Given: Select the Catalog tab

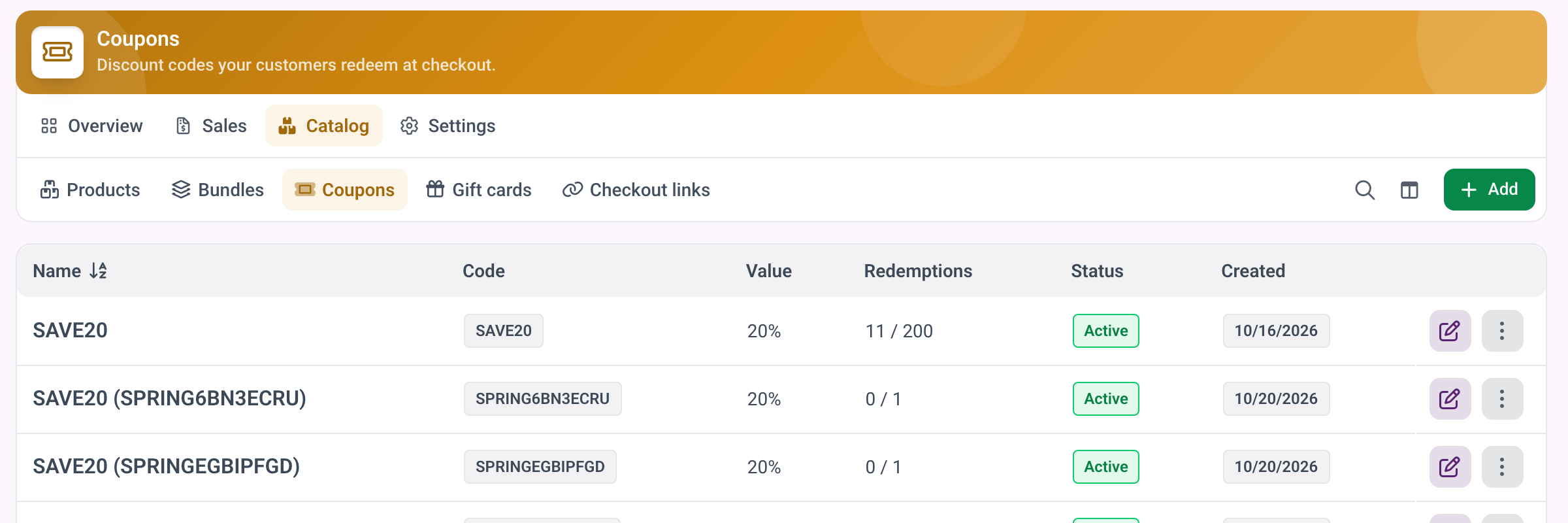Looking at the screenshot, I should pos(324,126).
